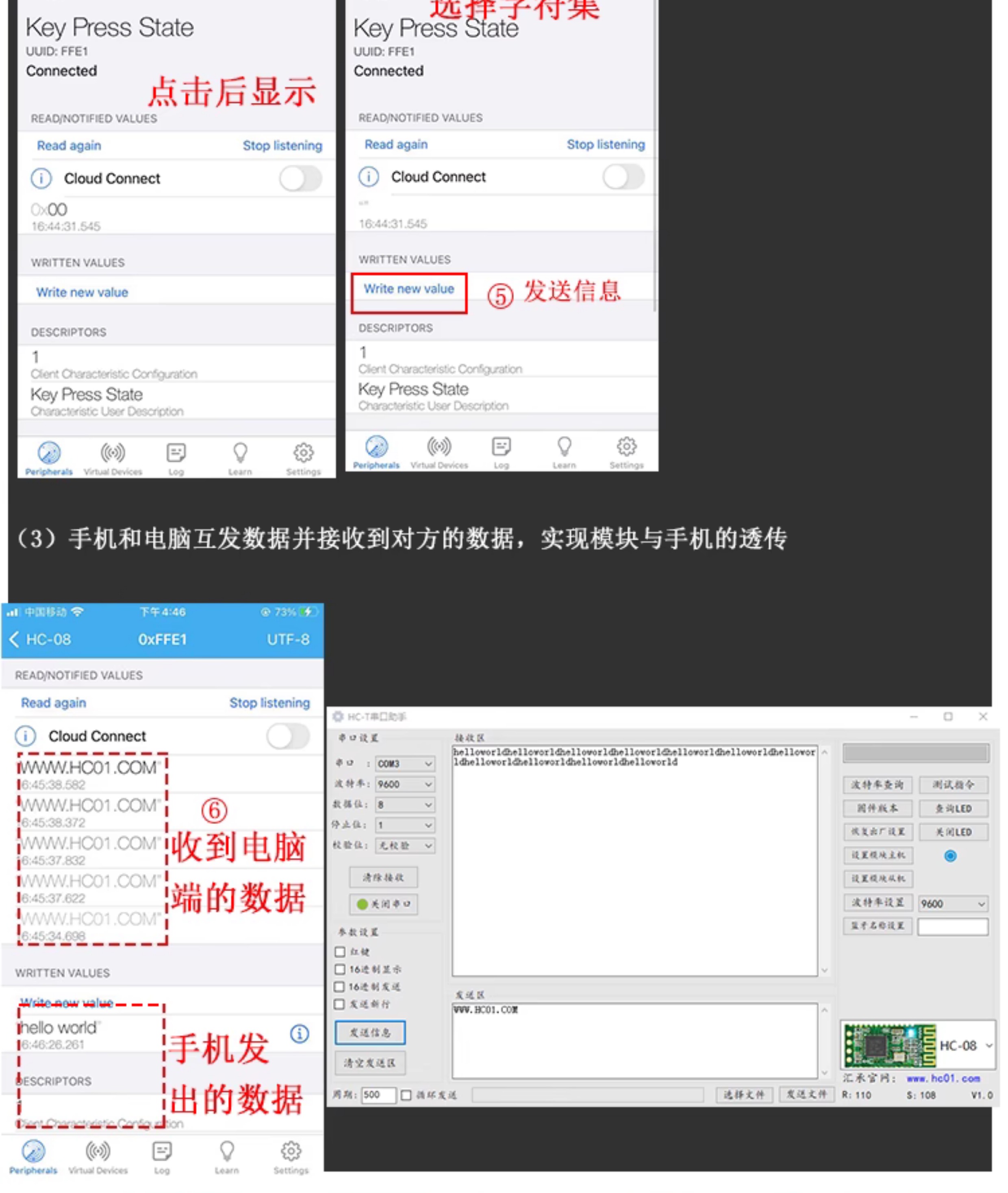Click the 关闭LED button

954,832
